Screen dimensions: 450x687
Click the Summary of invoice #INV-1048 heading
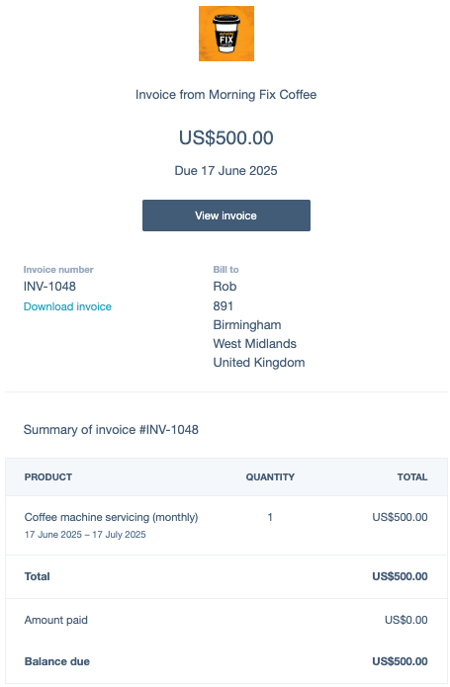(x=111, y=430)
